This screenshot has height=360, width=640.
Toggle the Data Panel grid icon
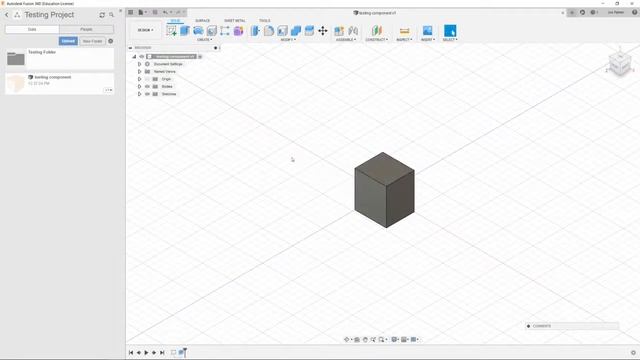(131, 12)
